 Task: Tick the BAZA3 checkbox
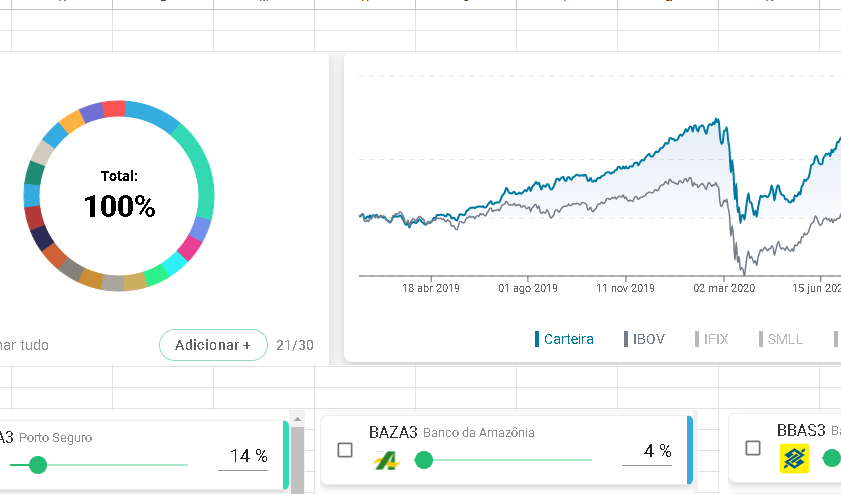click(x=345, y=450)
